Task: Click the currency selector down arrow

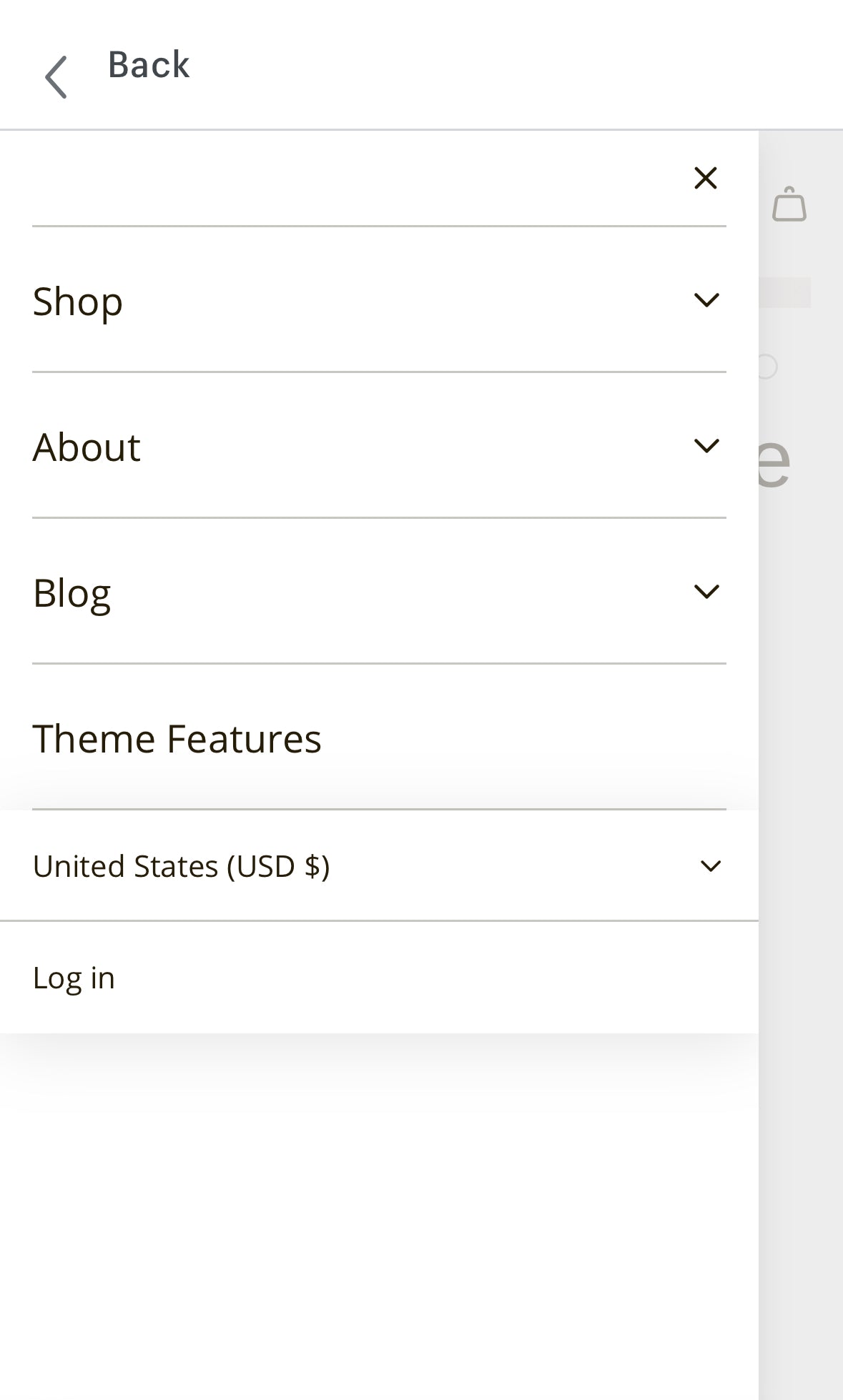Action: (710, 866)
